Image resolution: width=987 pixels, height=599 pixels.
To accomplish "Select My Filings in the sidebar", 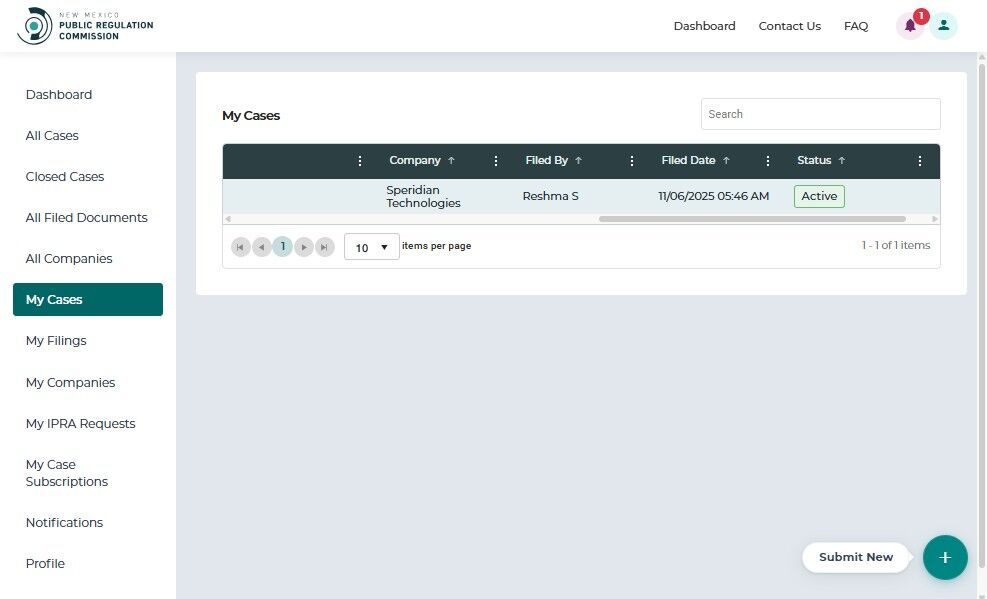I will (x=56, y=341).
